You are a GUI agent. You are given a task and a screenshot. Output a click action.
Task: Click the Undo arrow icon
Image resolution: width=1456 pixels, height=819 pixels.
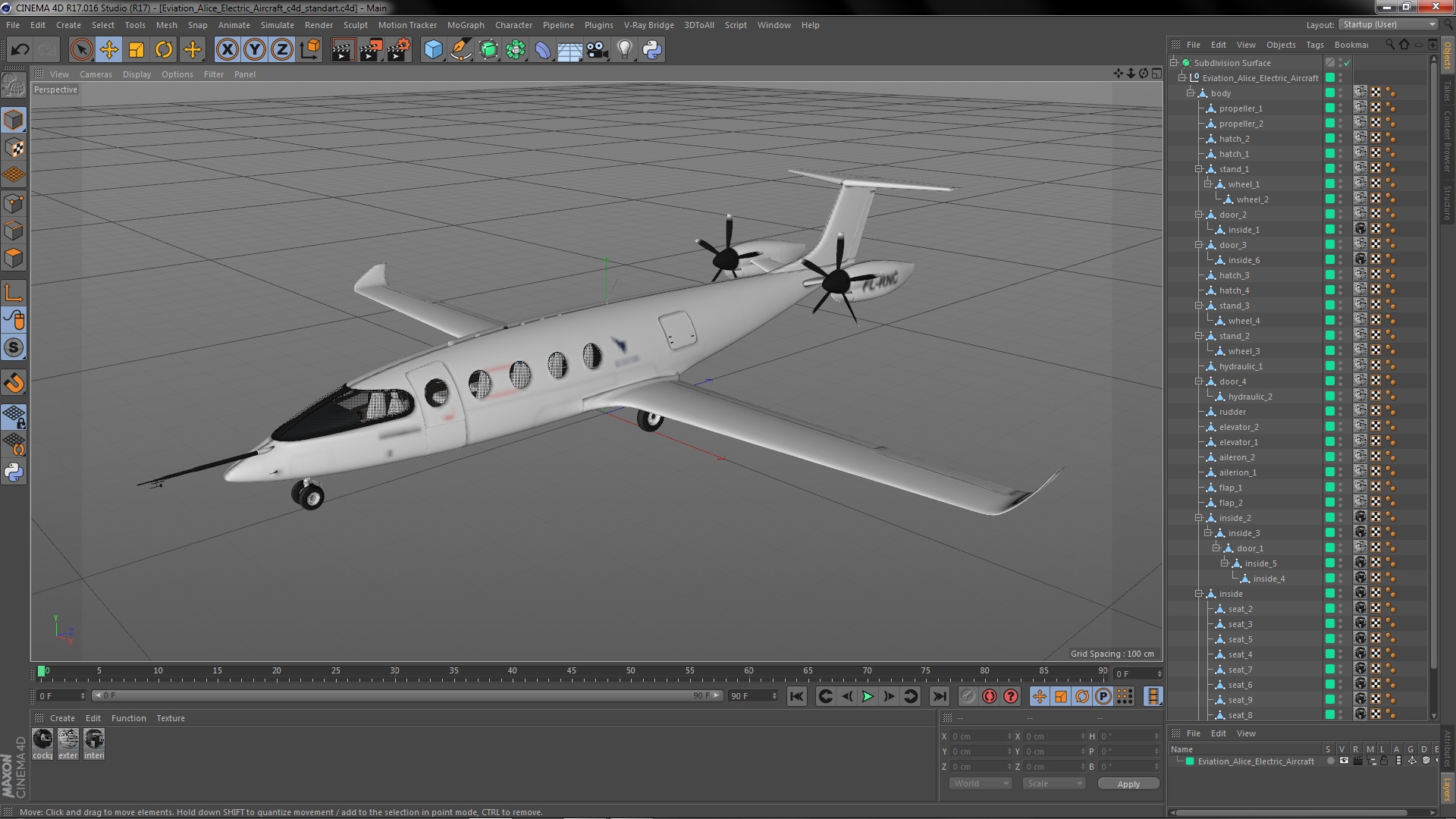pyautogui.click(x=20, y=50)
